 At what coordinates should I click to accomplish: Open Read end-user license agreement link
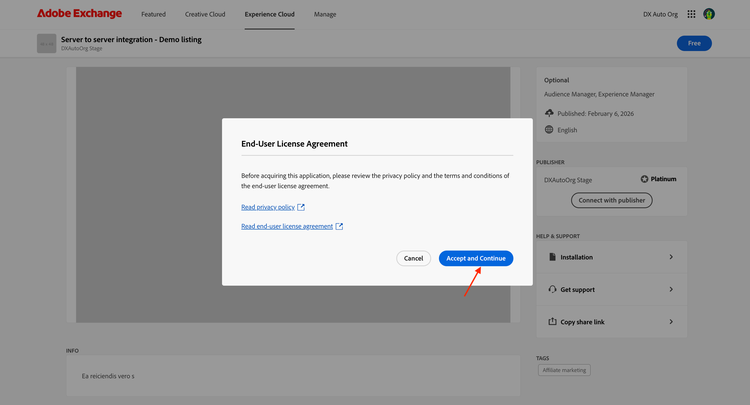click(287, 226)
